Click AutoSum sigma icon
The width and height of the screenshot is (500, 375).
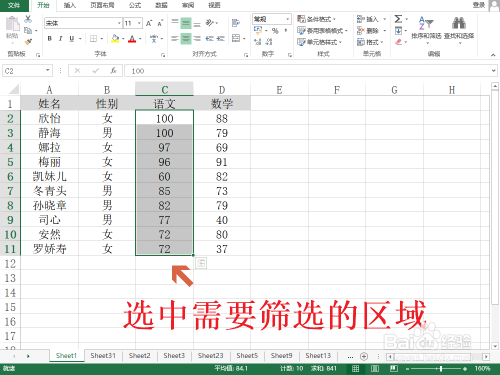coord(398,19)
